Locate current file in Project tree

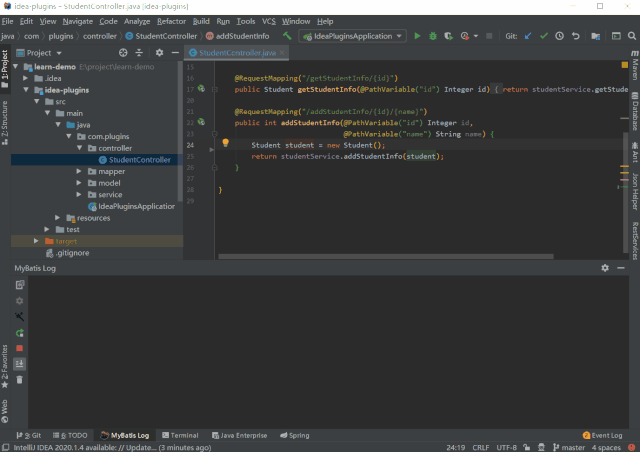123,53
